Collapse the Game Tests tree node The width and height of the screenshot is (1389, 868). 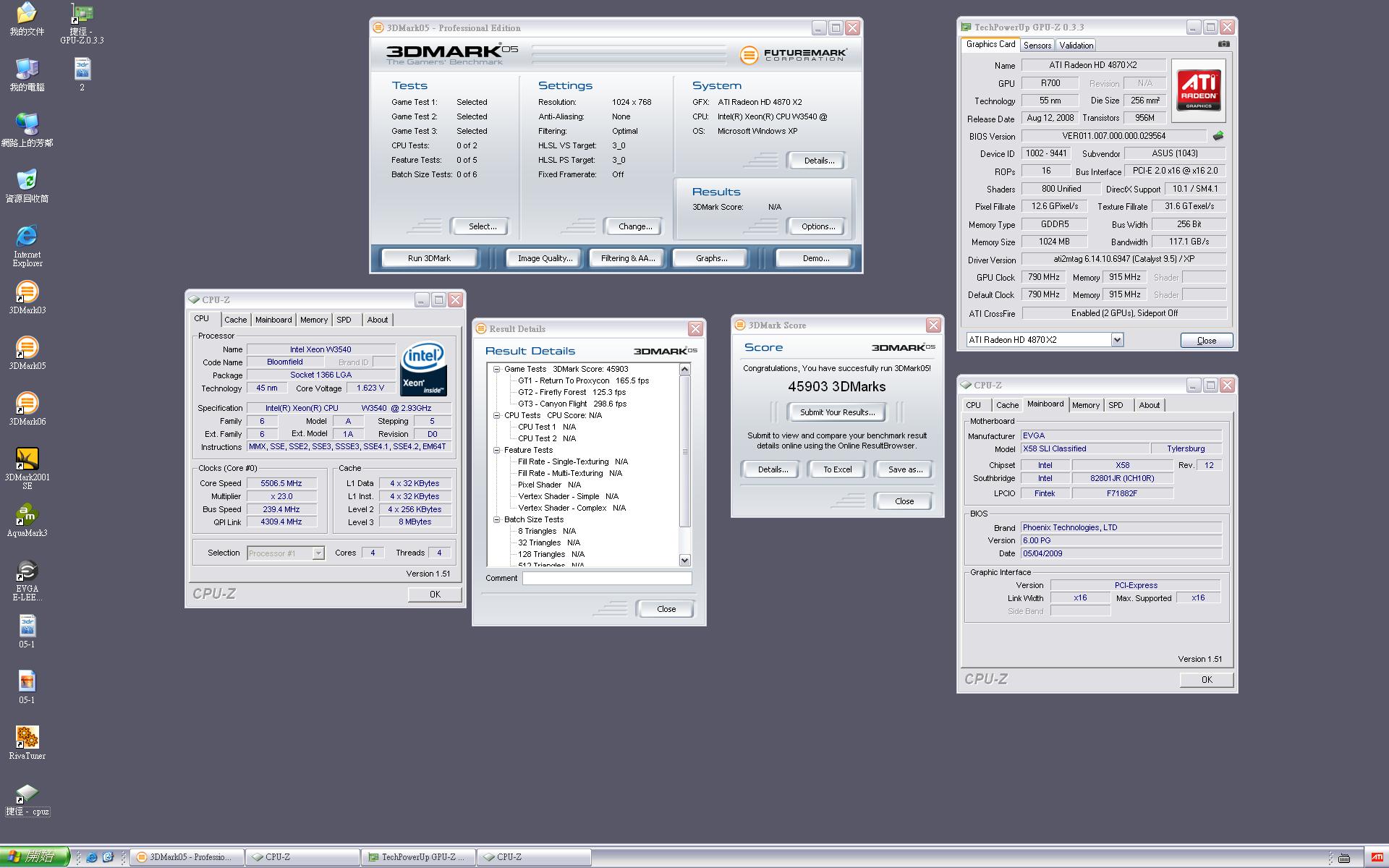pos(497,369)
